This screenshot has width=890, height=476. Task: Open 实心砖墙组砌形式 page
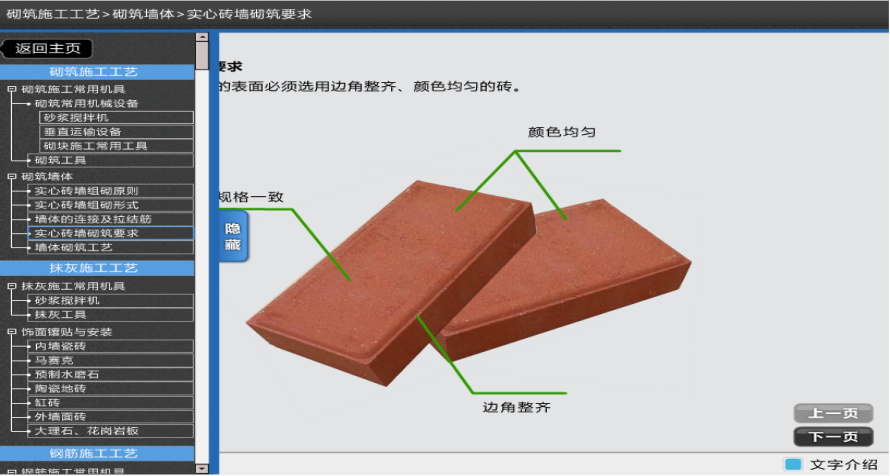tap(111, 205)
